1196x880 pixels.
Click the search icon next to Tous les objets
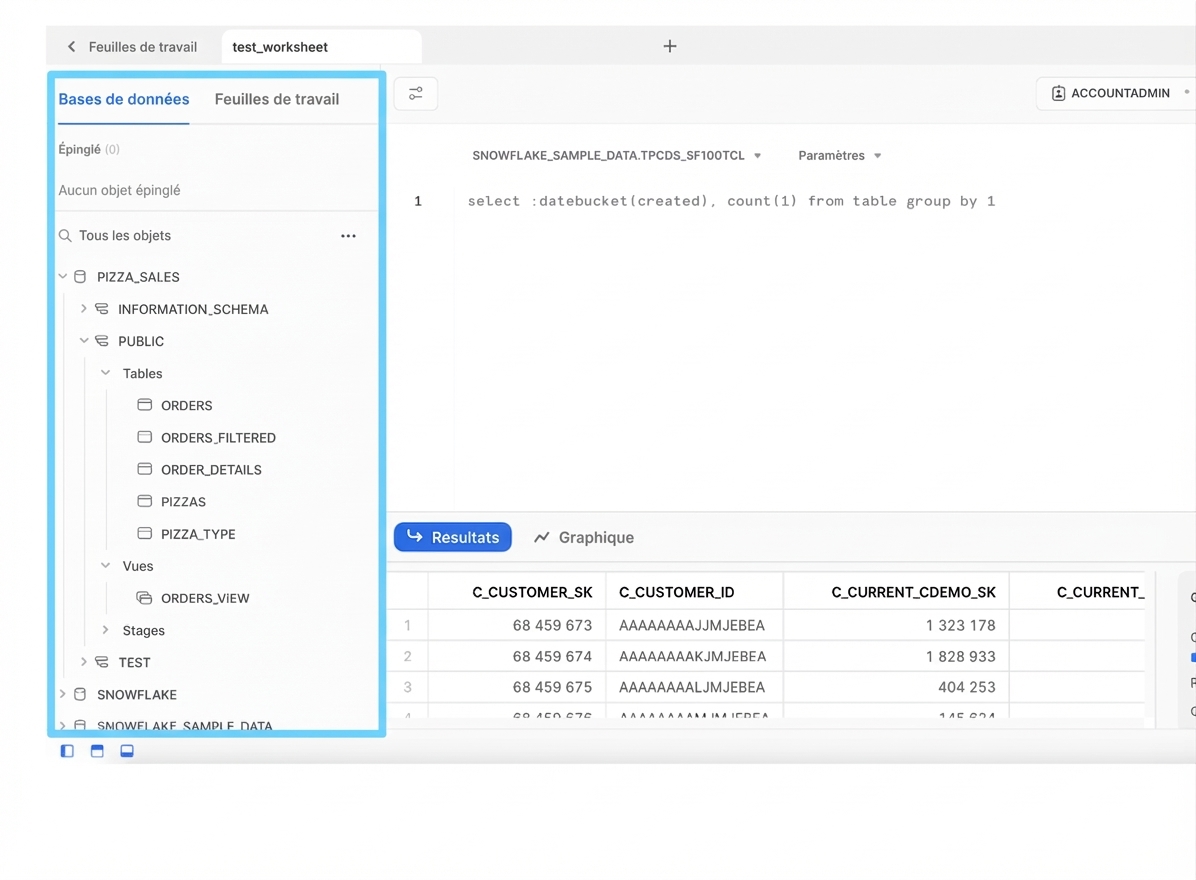(x=64, y=235)
